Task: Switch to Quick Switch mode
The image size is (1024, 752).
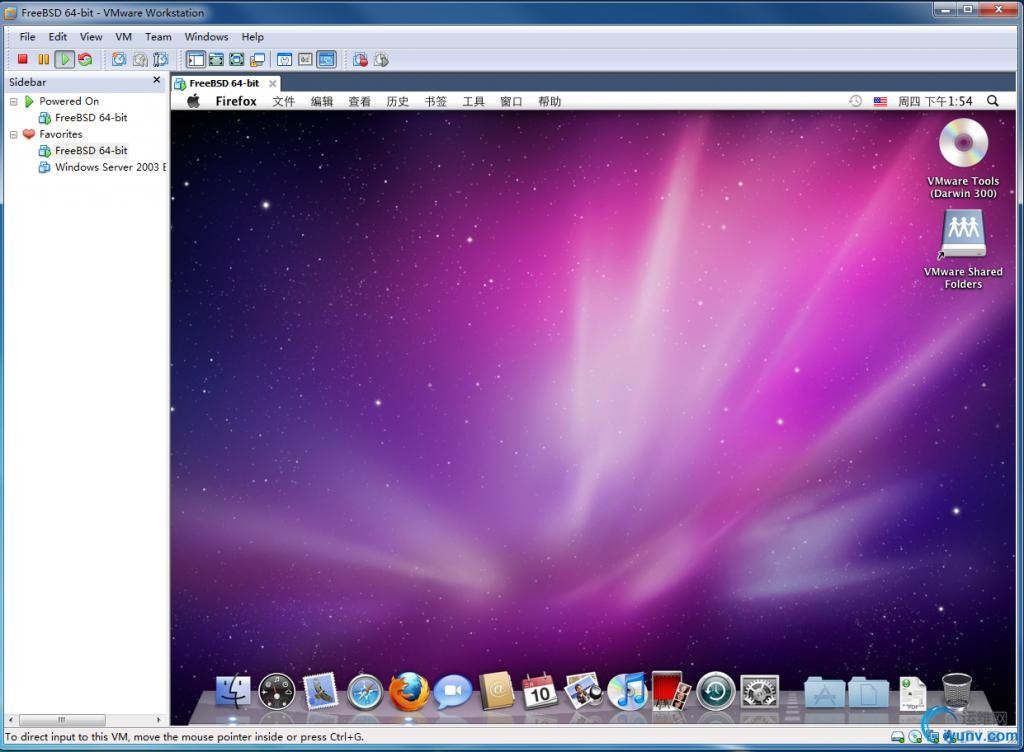Action: (x=216, y=59)
